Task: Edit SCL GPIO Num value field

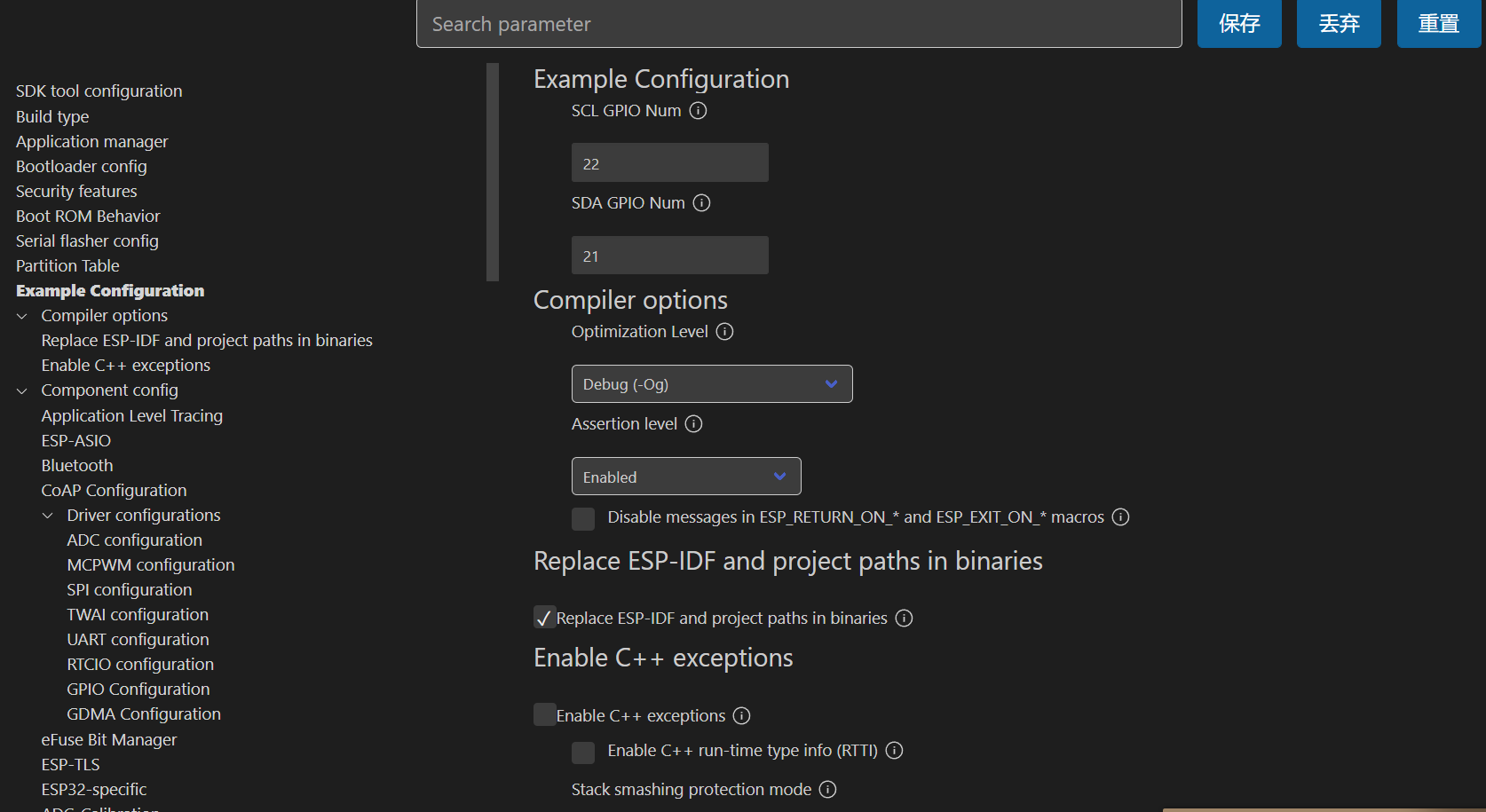Action: 670,163
